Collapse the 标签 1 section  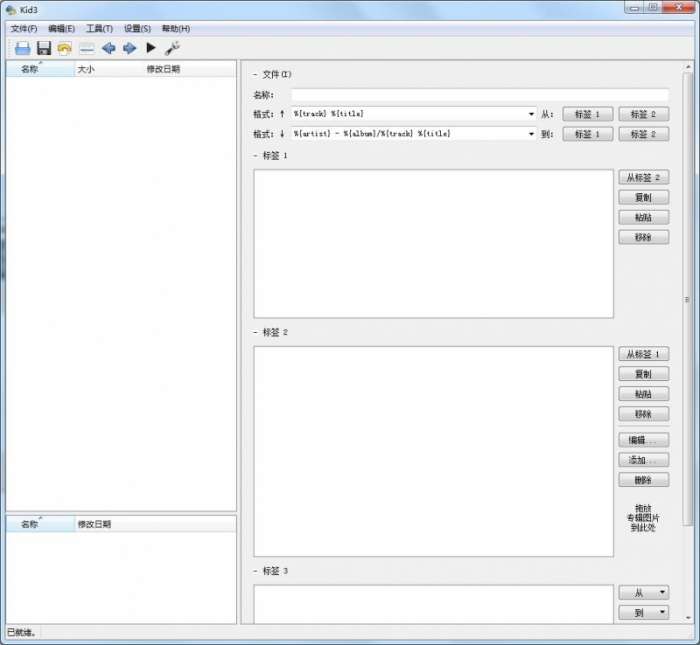pyautogui.click(x=255, y=156)
